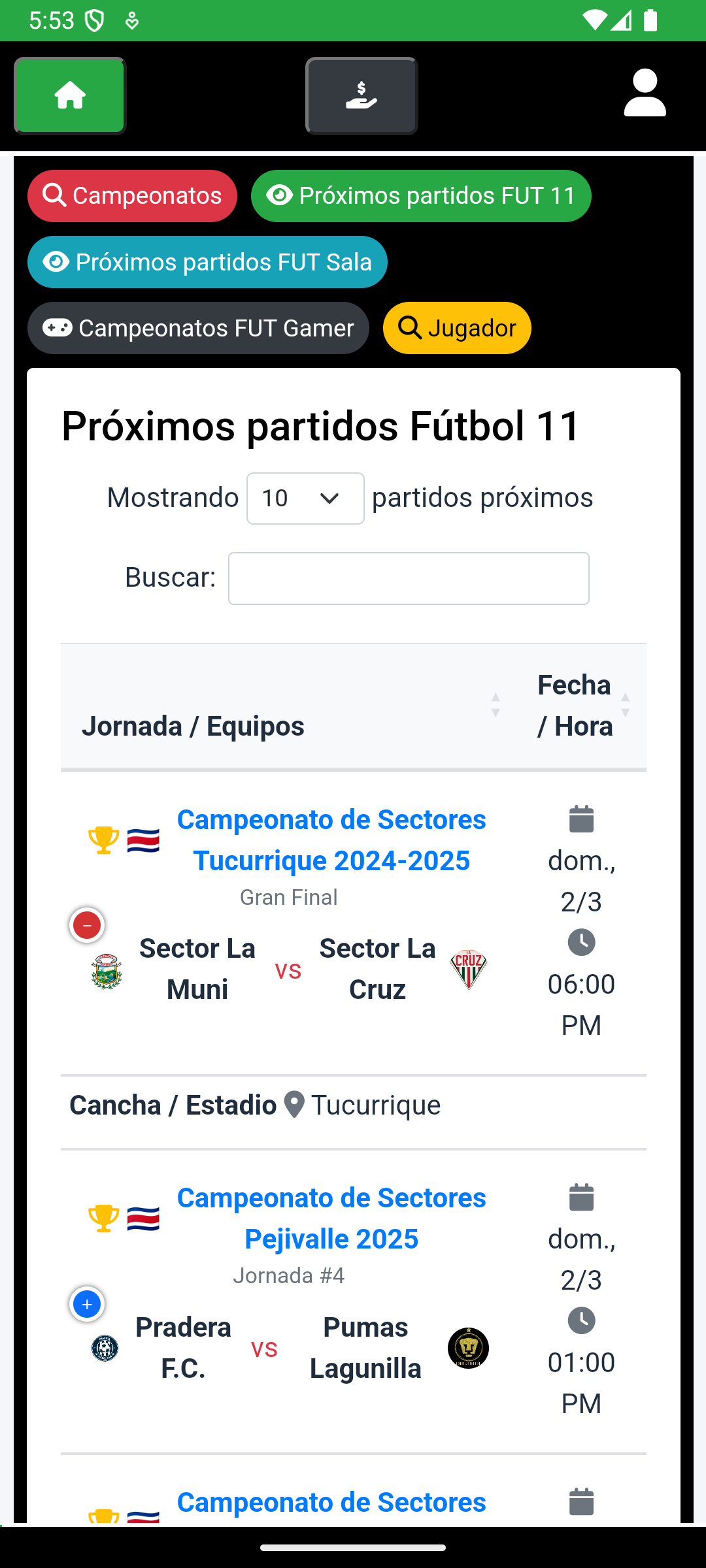The image size is (706, 1568).
Task: Click the Sector La Muni team crest
Action: pyautogui.click(x=107, y=971)
